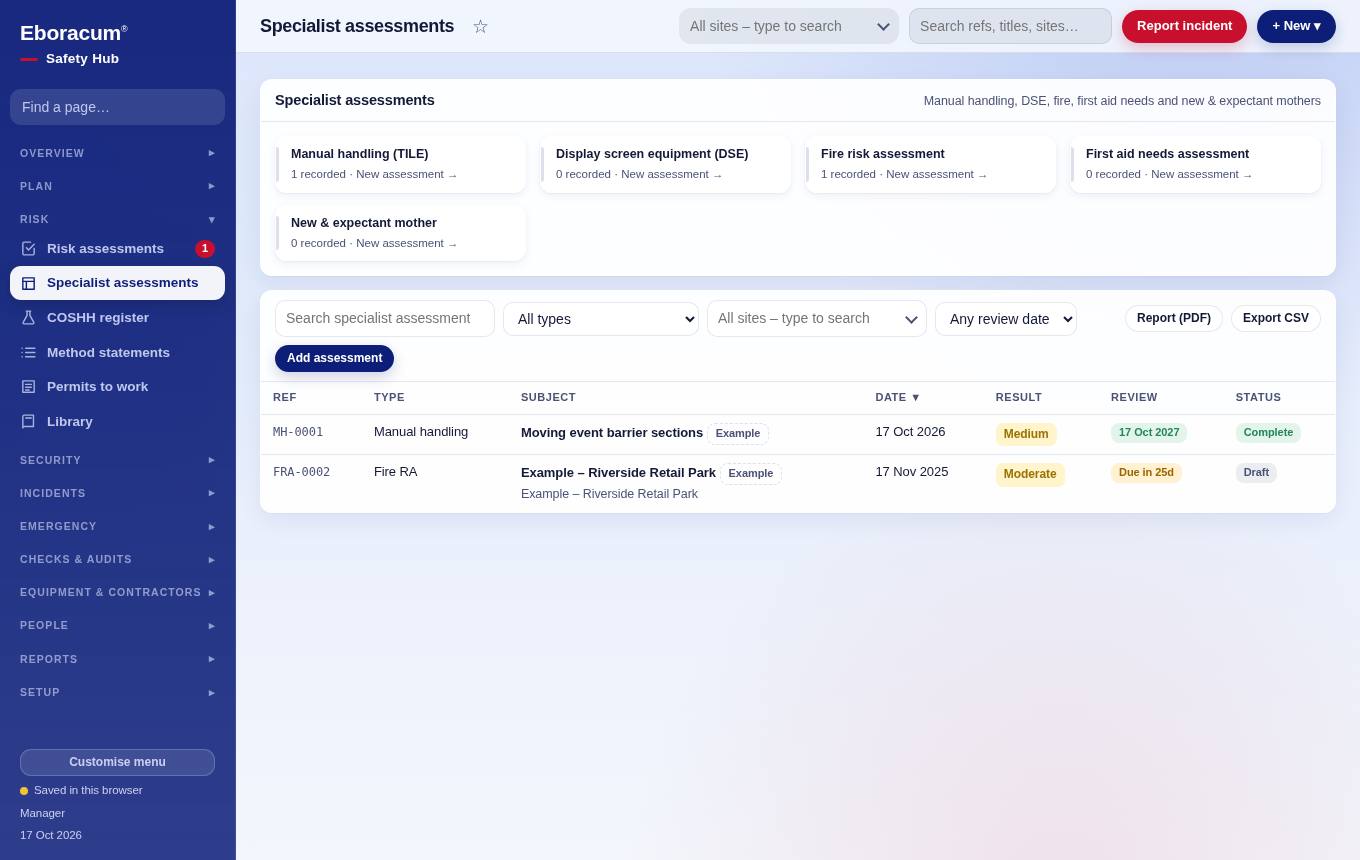Expand the Checks & Audits section
Screen dimensions: 1360x860
pyautogui.click(x=117, y=559)
